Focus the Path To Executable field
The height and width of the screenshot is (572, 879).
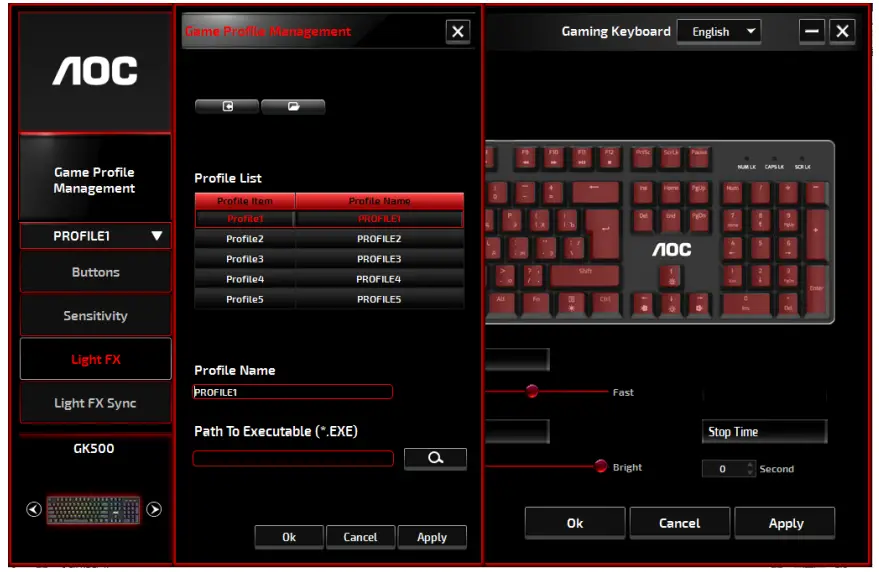293,458
